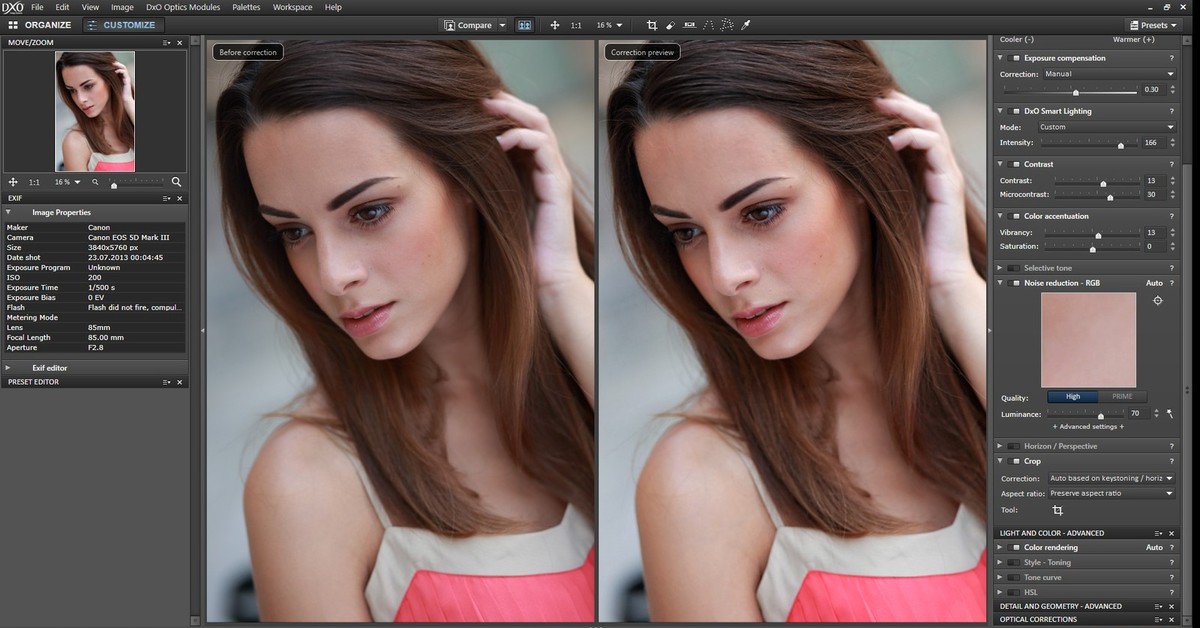Toggle side-by-side view icon
Image resolution: width=1200 pixels, height=628 pixels.
coord(525,25)
